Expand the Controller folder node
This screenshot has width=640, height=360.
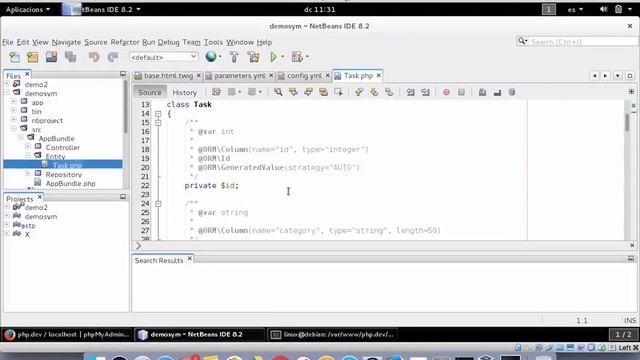28,147
